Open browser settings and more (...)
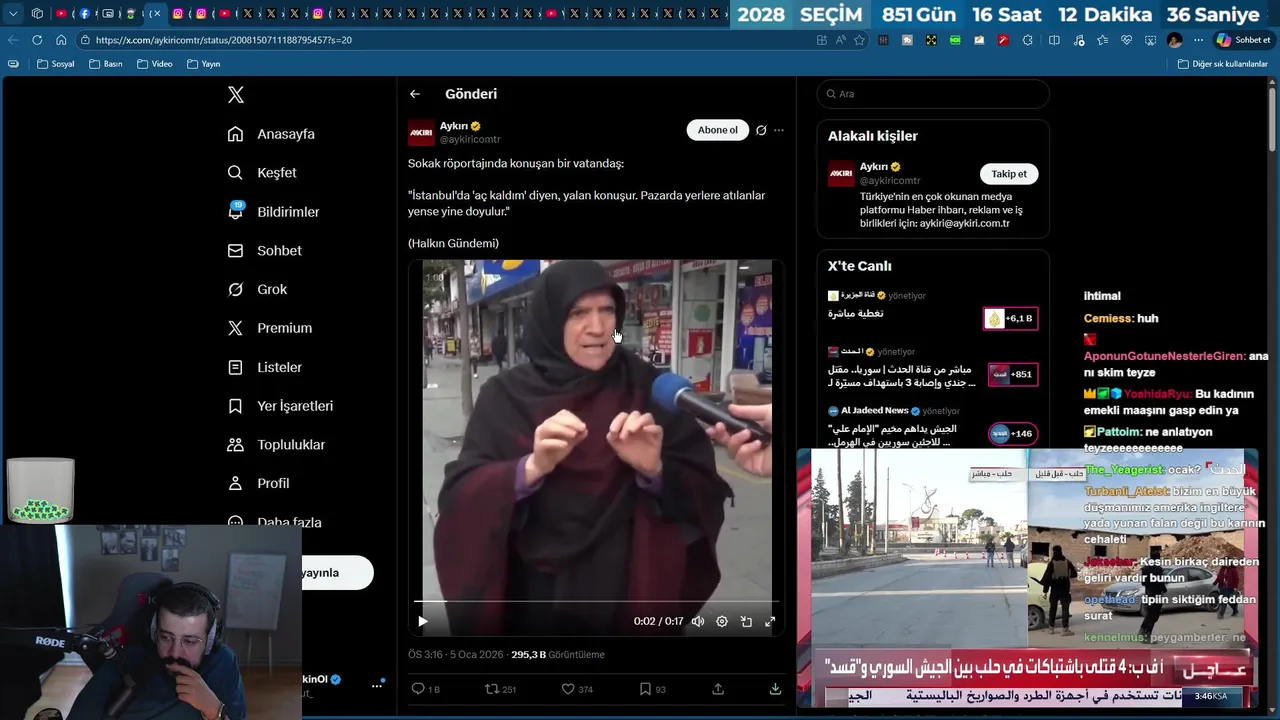 click(x=1197, y=40)
